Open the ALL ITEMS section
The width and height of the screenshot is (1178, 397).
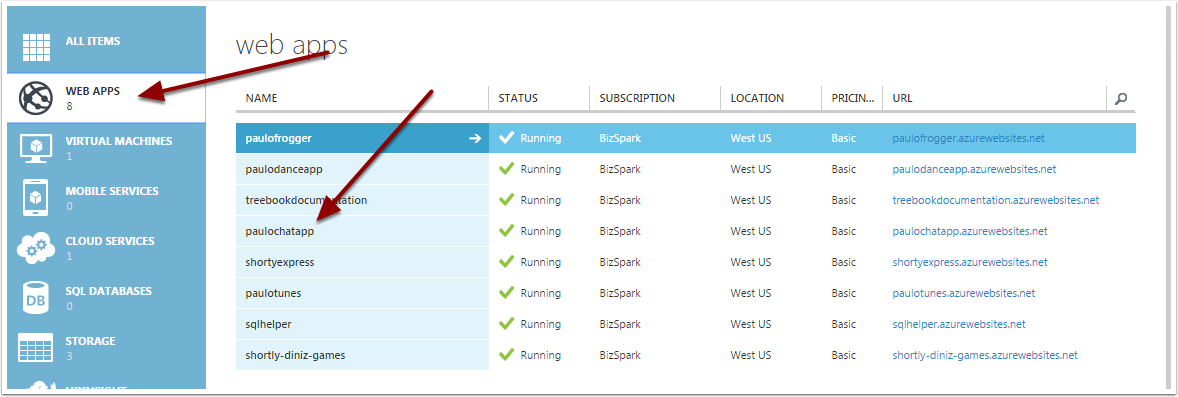pos(92,41)
